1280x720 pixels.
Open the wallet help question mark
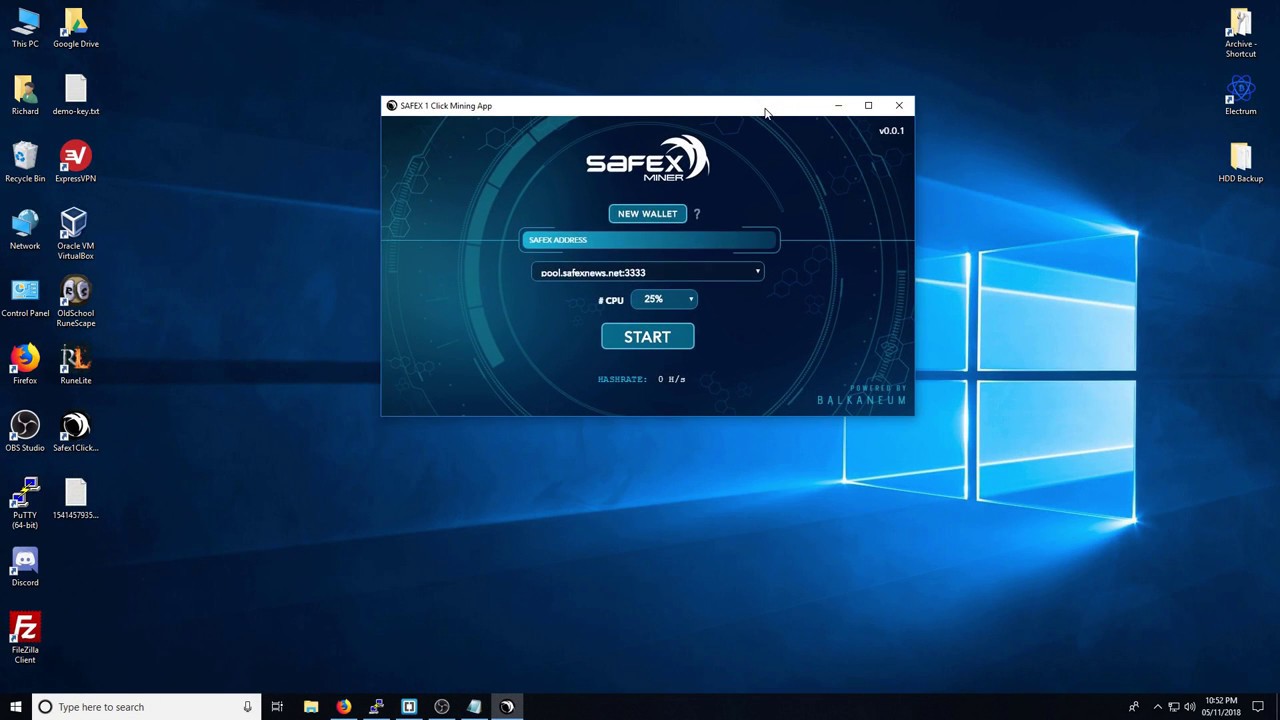[697, 214]
